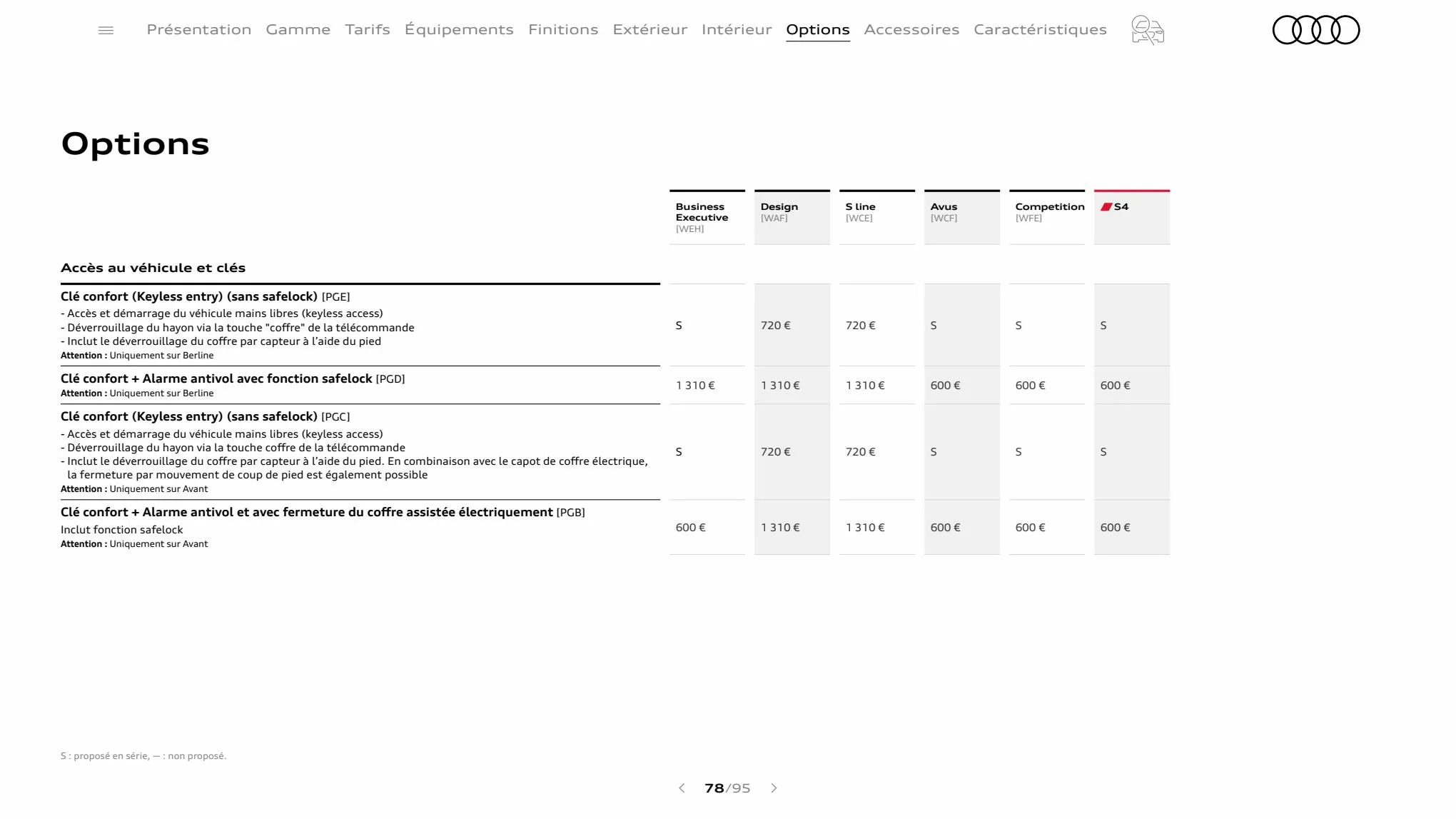Click the 78/95 page indicator
Image resolution: width=1456 pixels, height=819 pixels.
click(x=727, y=788)
